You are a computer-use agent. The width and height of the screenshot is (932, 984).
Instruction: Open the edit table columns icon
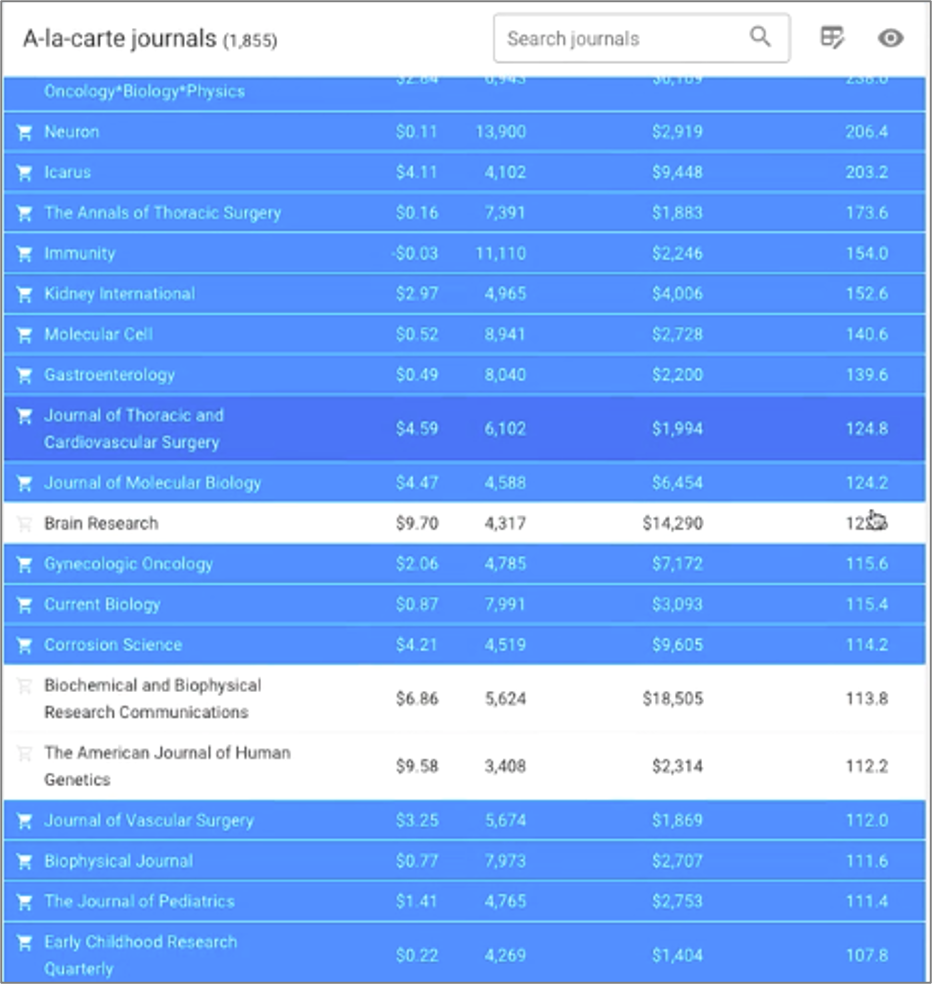pyautogui.click(x=832, y=38)
